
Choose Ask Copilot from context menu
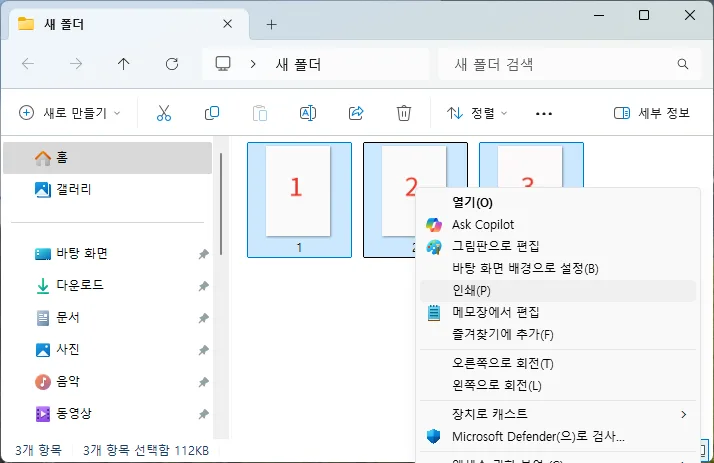[558, 224]
